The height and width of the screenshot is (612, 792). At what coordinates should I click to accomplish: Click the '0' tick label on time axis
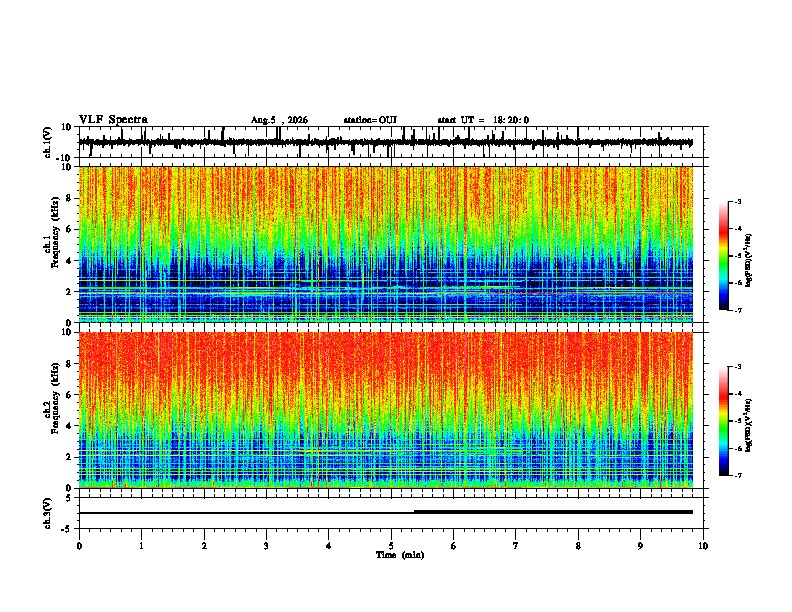click(79, 546)
